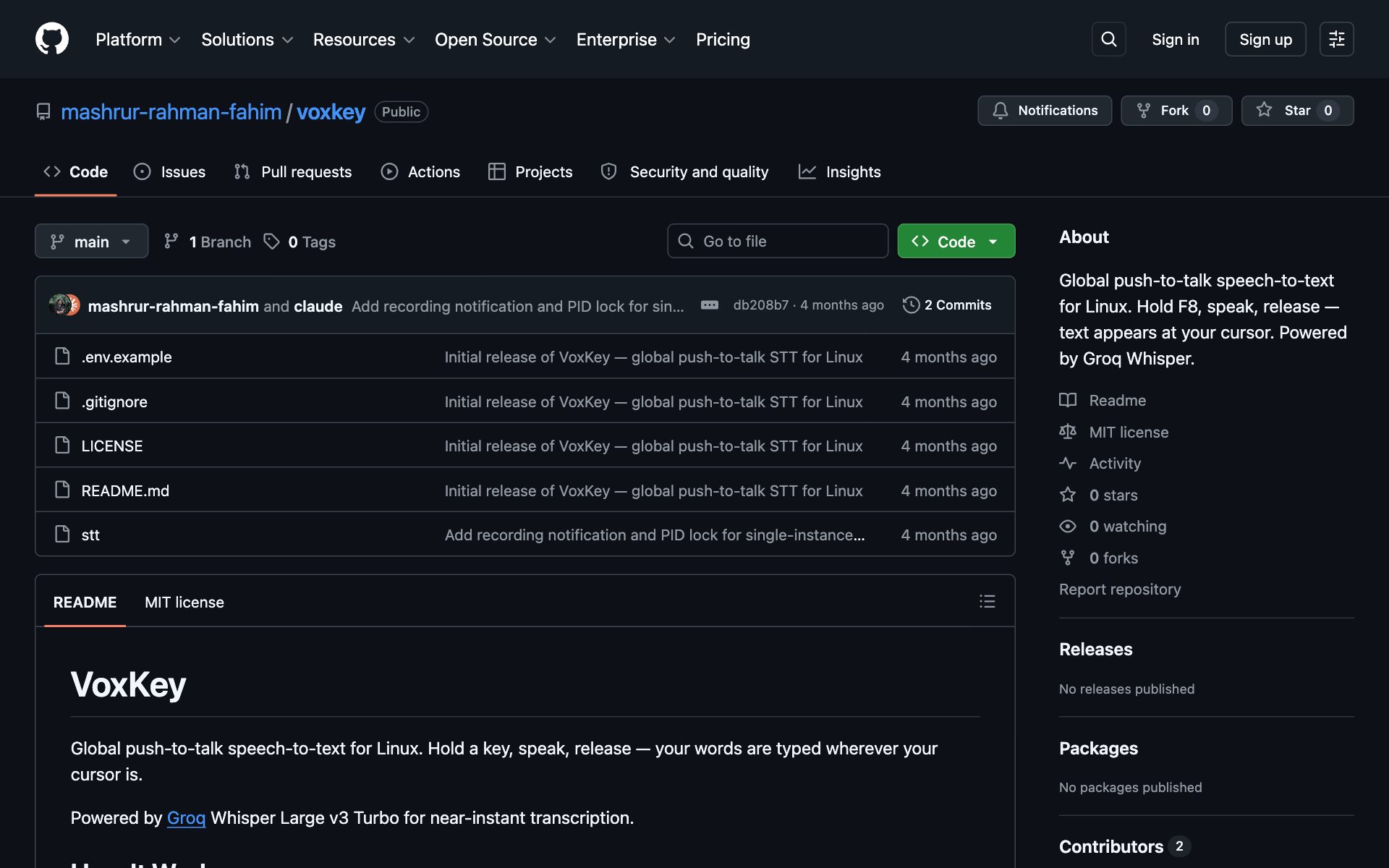Viewport: 1389px width, 868px height.
Task: Open the stt file
Action: pyautogui.click(x=90, y=535)
